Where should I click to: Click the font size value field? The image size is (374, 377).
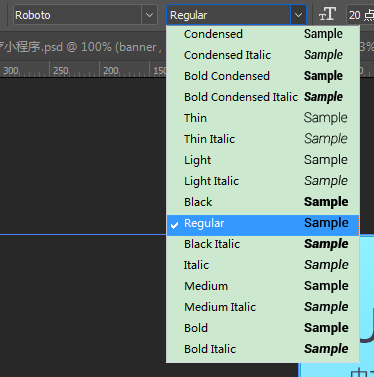click(360, 15)
